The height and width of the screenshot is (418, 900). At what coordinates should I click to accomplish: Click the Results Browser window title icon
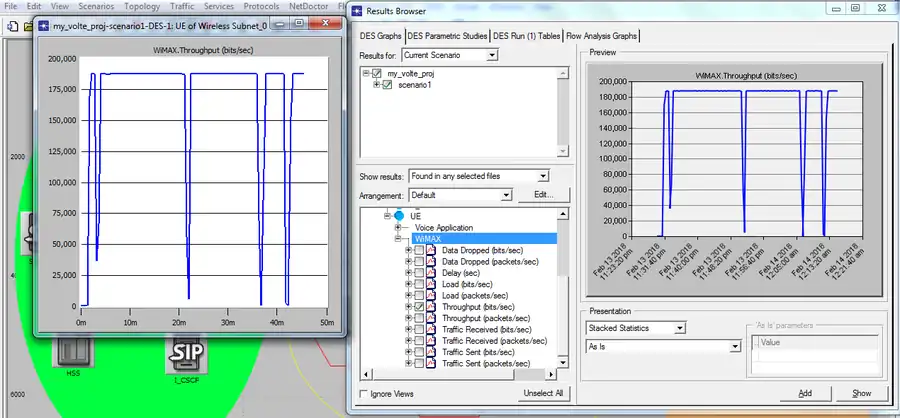pyautogui.click(x=357, y=11)
